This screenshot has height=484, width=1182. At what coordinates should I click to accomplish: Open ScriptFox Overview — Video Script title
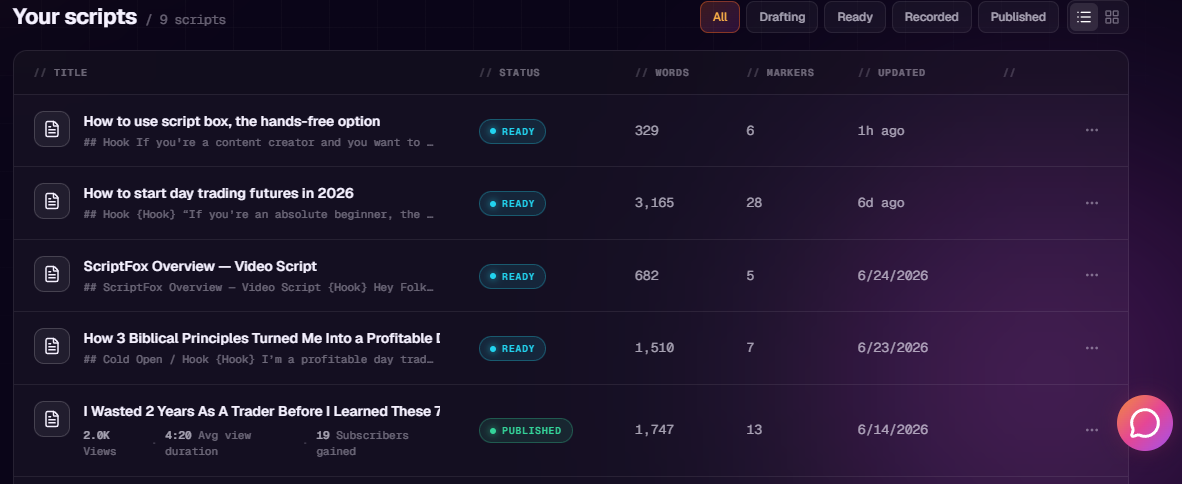click(x=200, y=266)
